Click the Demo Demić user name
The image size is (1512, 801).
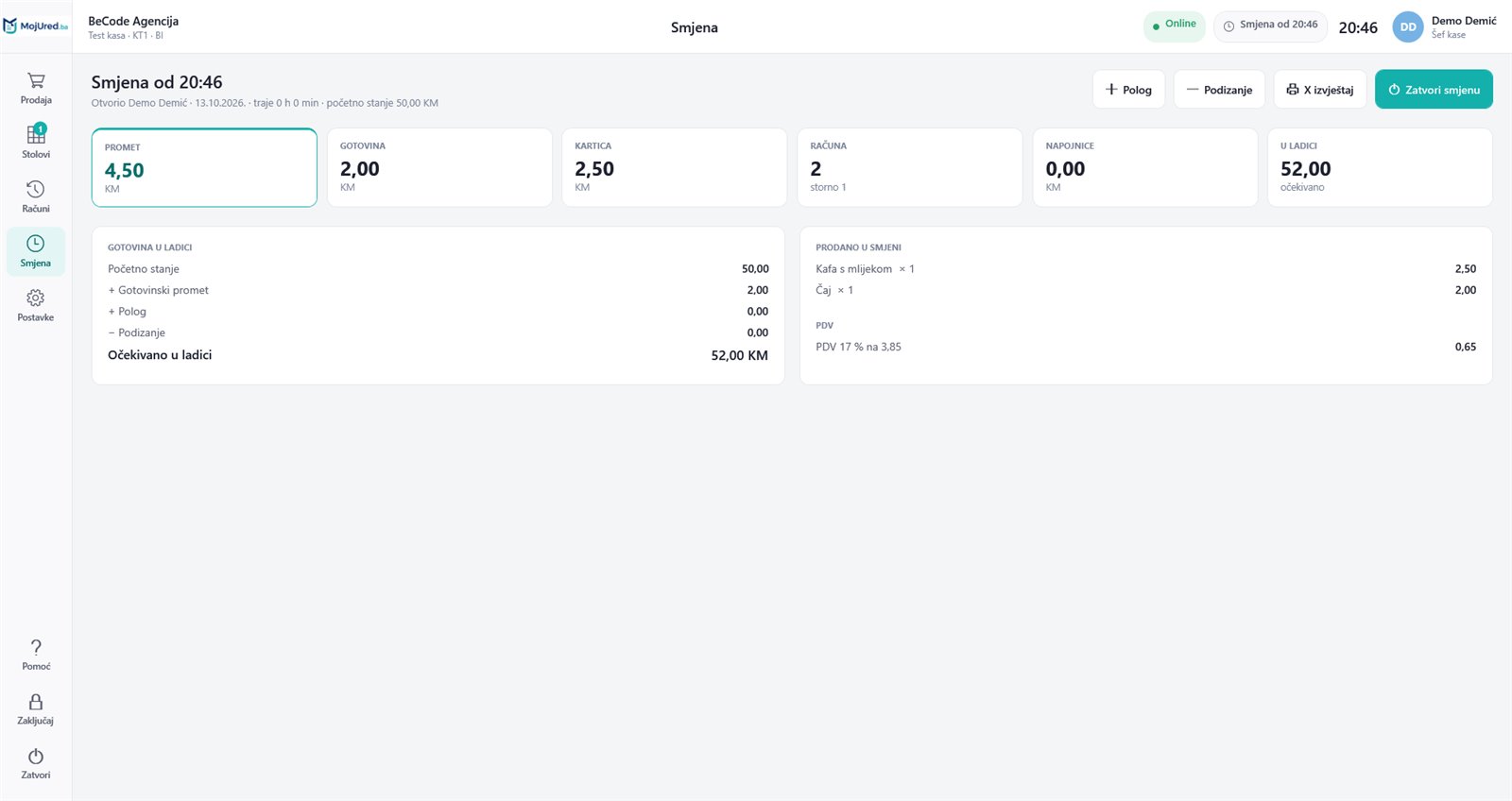1464,21
